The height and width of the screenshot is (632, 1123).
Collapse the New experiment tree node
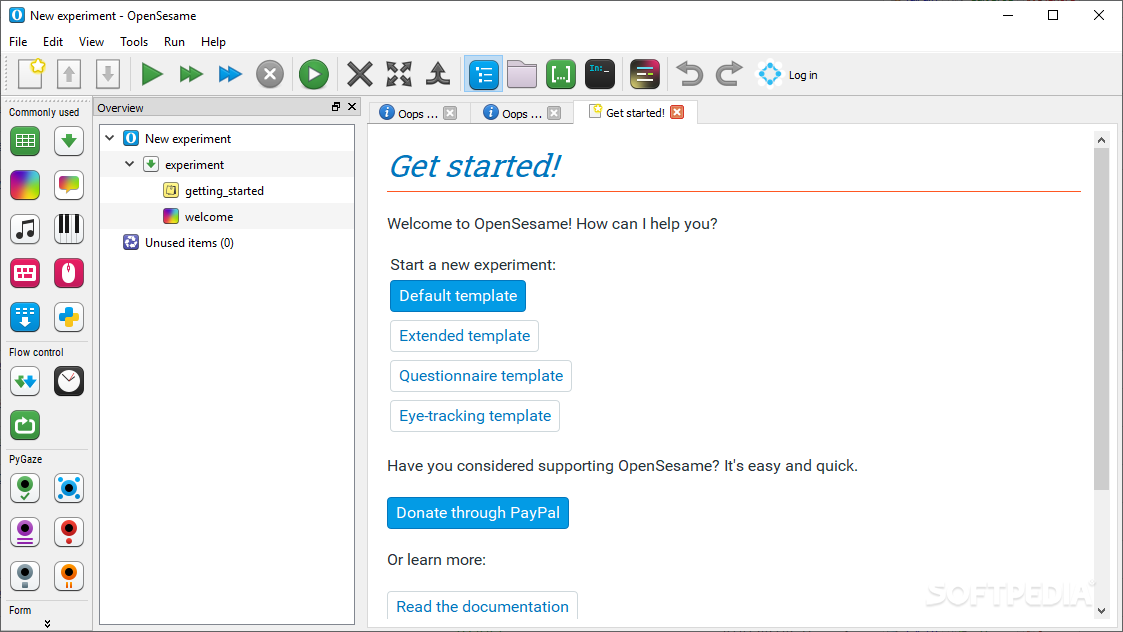point(110,138)
